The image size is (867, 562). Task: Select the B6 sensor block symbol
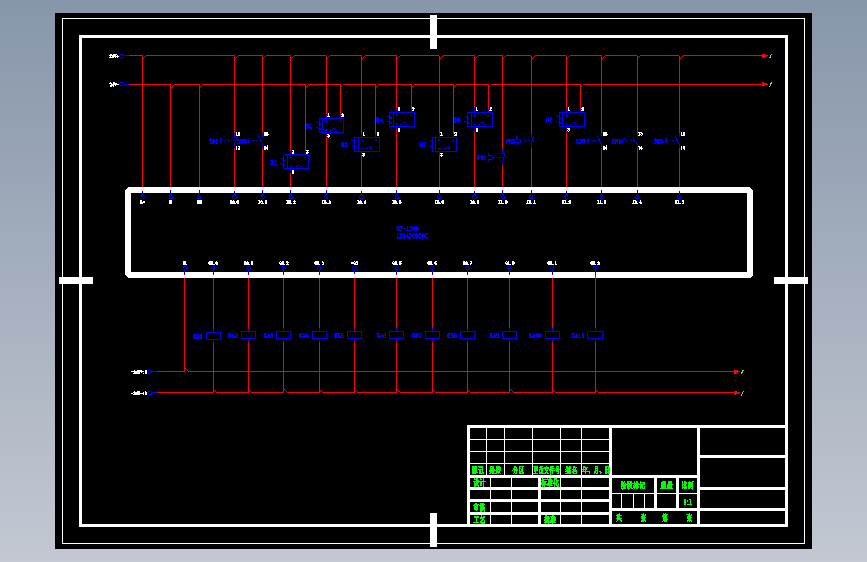coord(479,119)
